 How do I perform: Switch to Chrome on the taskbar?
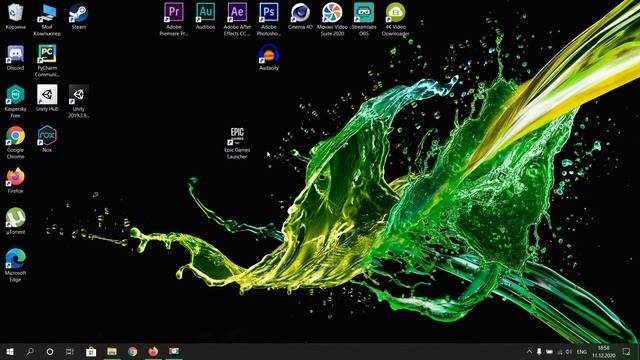point(133,351)
